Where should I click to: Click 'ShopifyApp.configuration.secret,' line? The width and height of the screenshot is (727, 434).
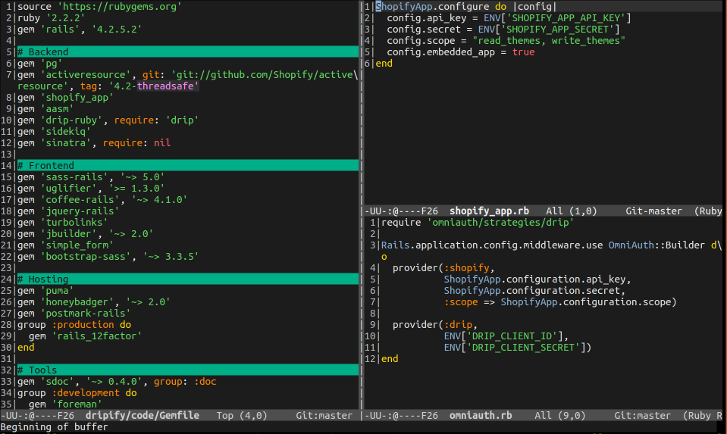tap(535, 290)
